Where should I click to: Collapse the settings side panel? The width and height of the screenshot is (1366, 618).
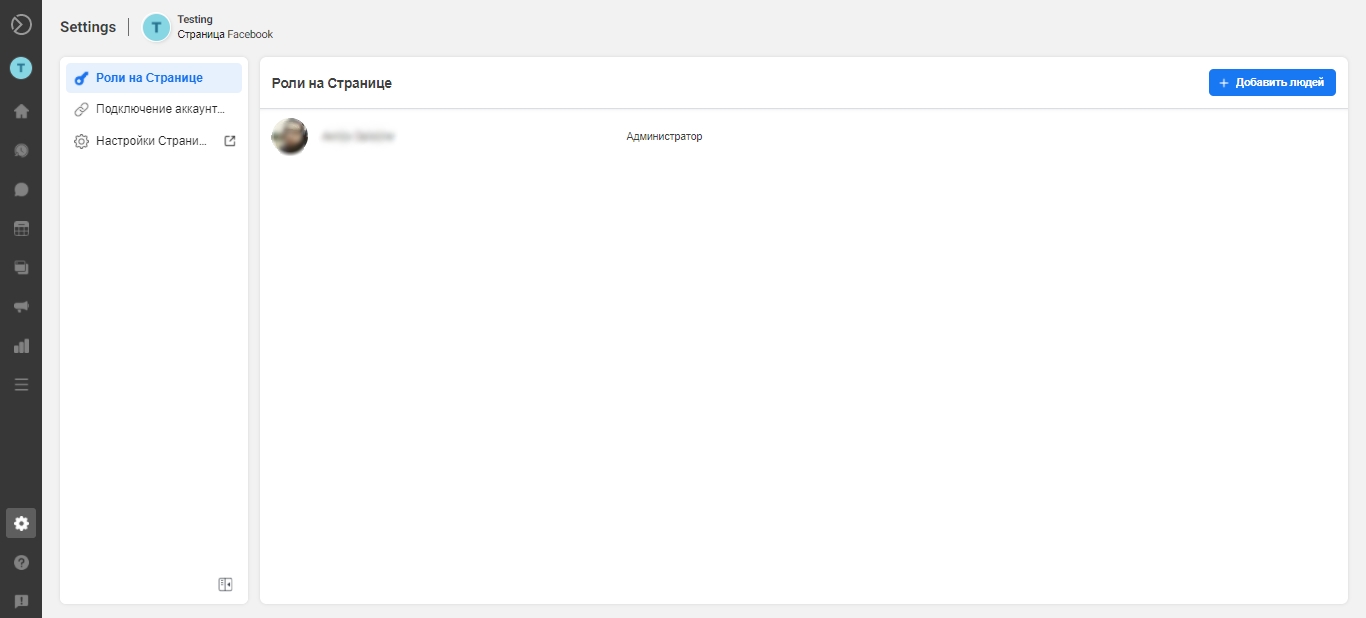click(225, 584)
